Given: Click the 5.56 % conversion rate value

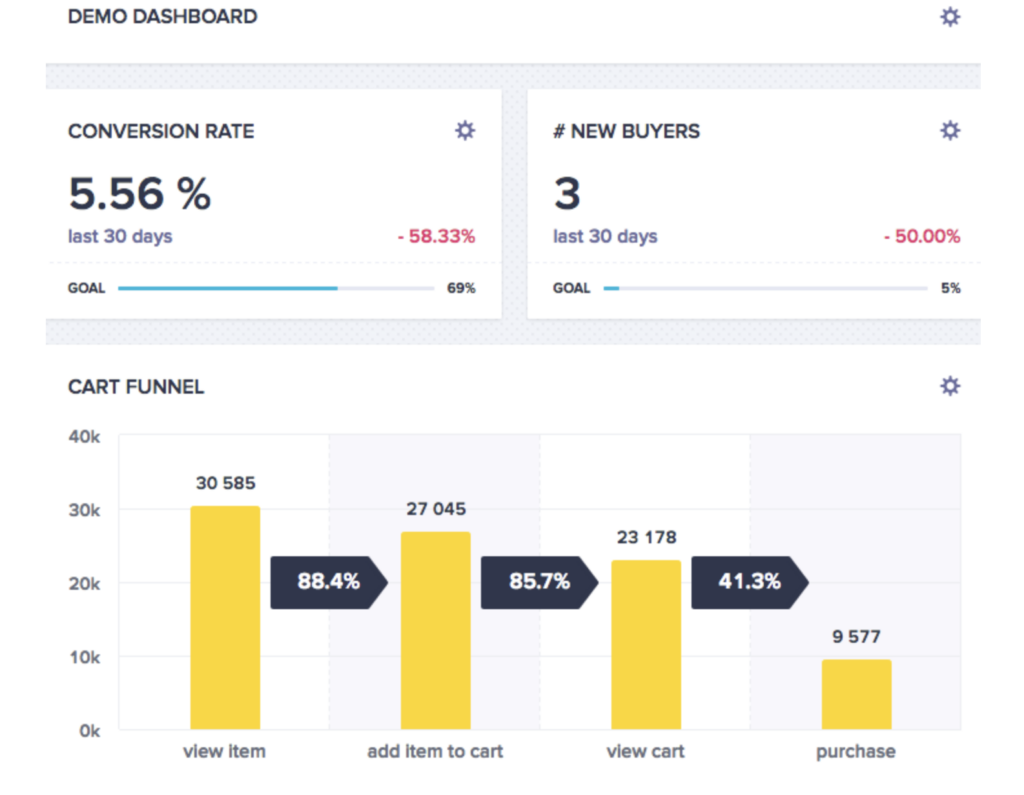Looking at the screenshot, I should click(140, 193).
